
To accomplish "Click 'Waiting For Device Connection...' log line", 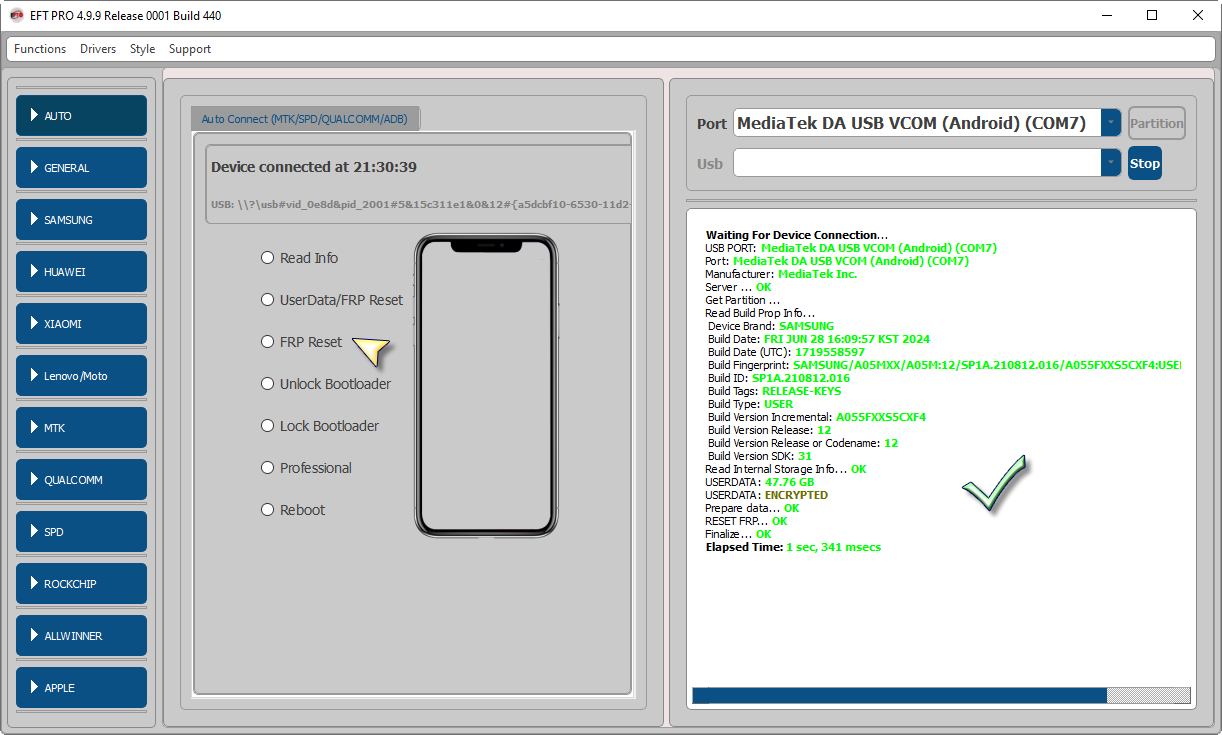I will (797, 235).
